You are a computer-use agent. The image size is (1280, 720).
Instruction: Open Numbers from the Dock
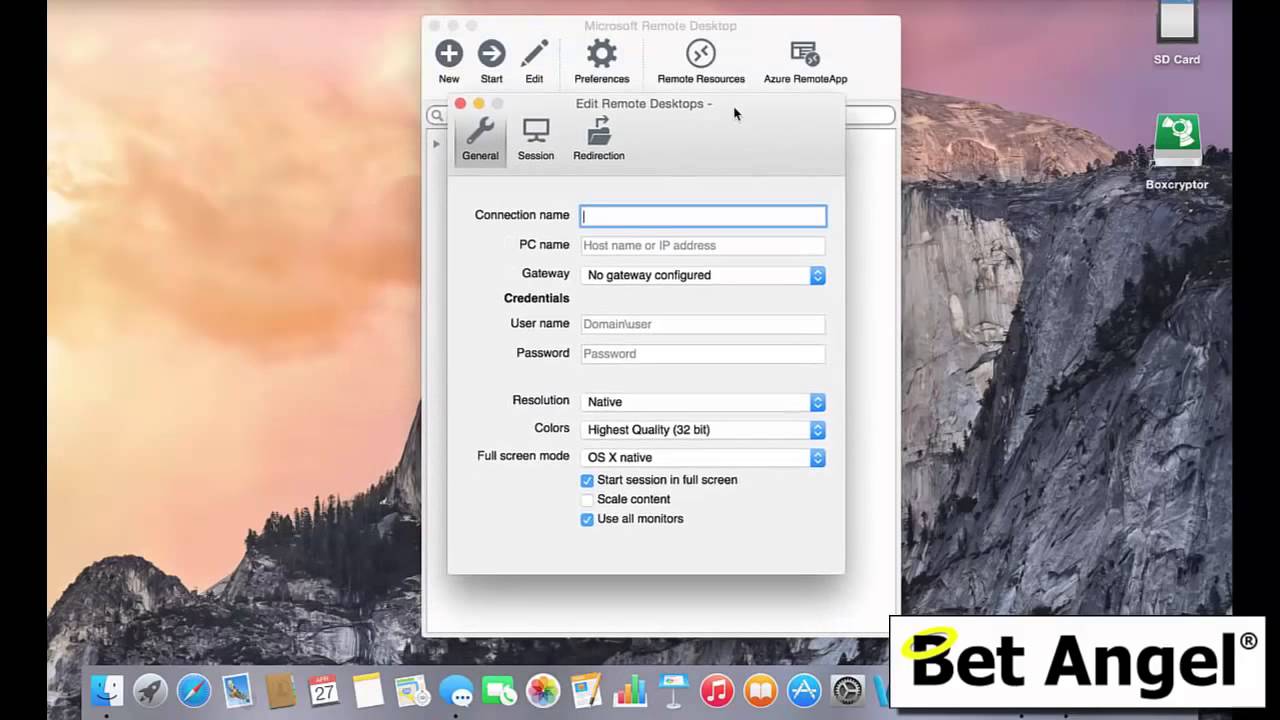tap(630, 691)
